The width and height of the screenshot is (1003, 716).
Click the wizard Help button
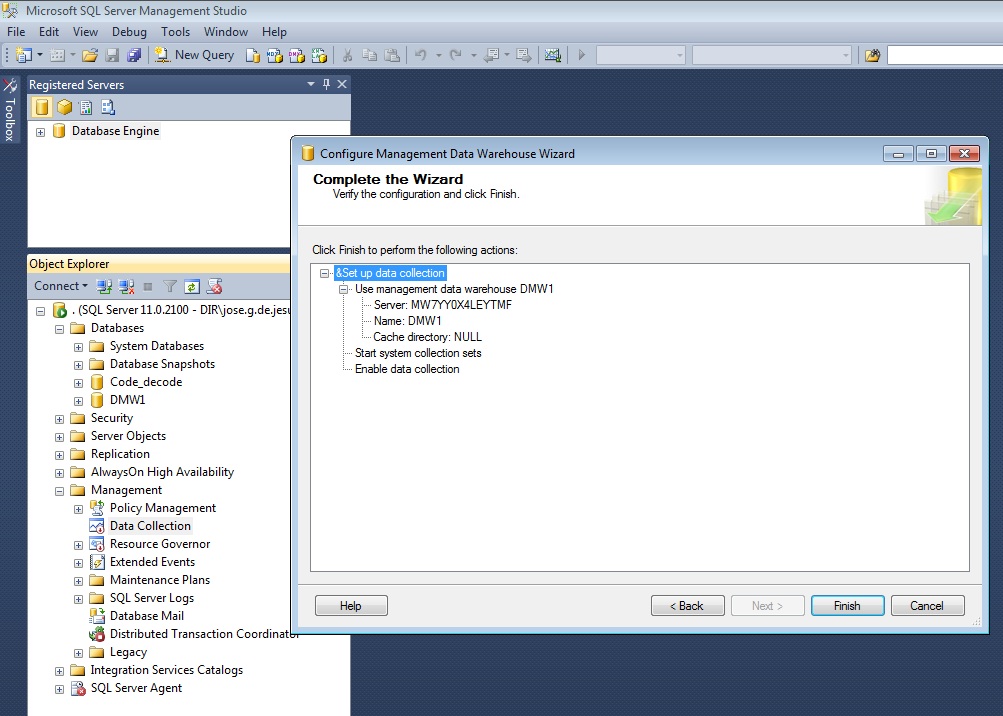(351, 605)
